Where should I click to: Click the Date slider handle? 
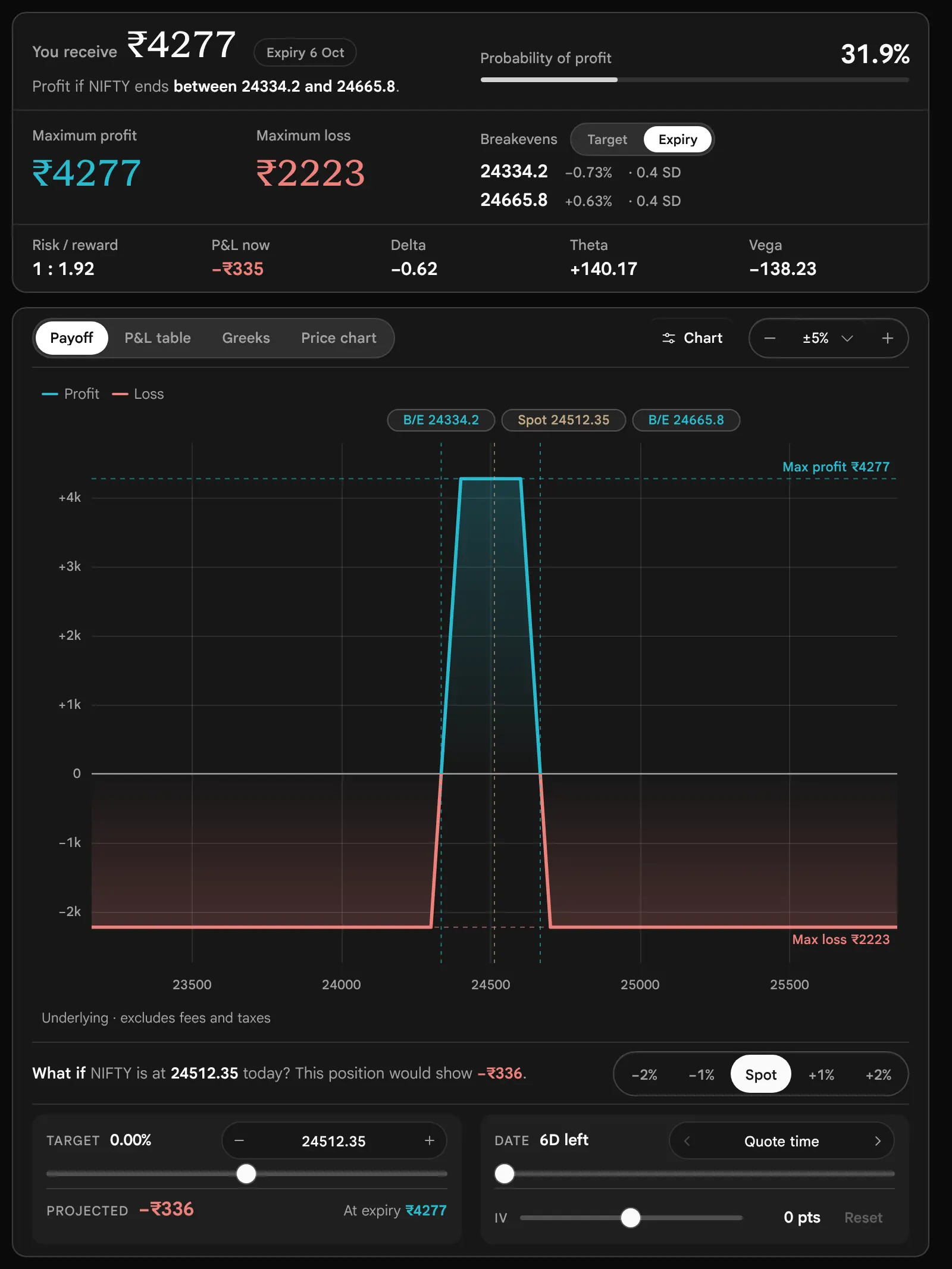coord(505,1174)
